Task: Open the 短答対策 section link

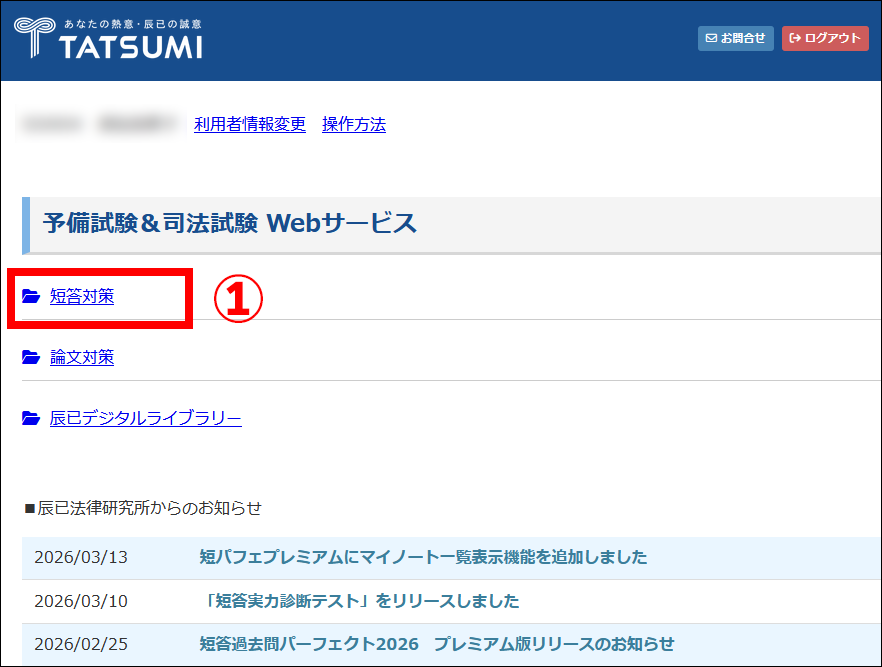Action: [x=82, y=297]
